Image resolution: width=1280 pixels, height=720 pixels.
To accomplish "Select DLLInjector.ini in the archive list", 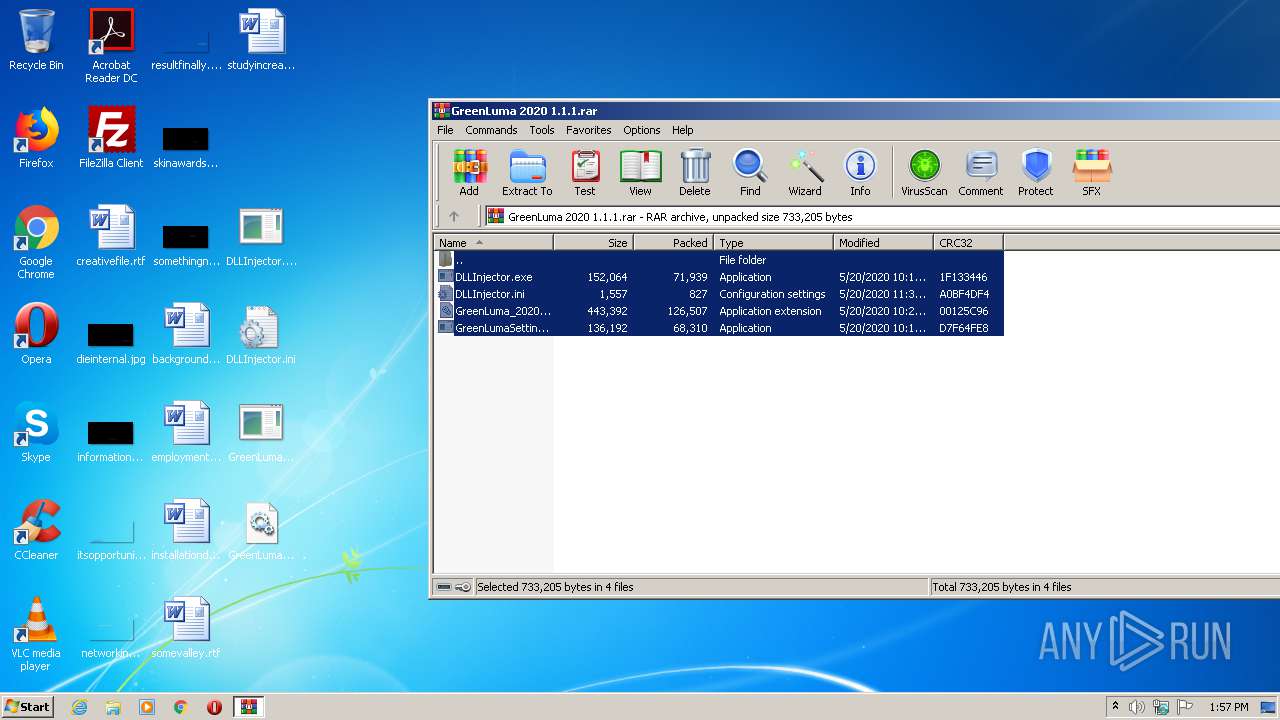I will coord(719,294).
